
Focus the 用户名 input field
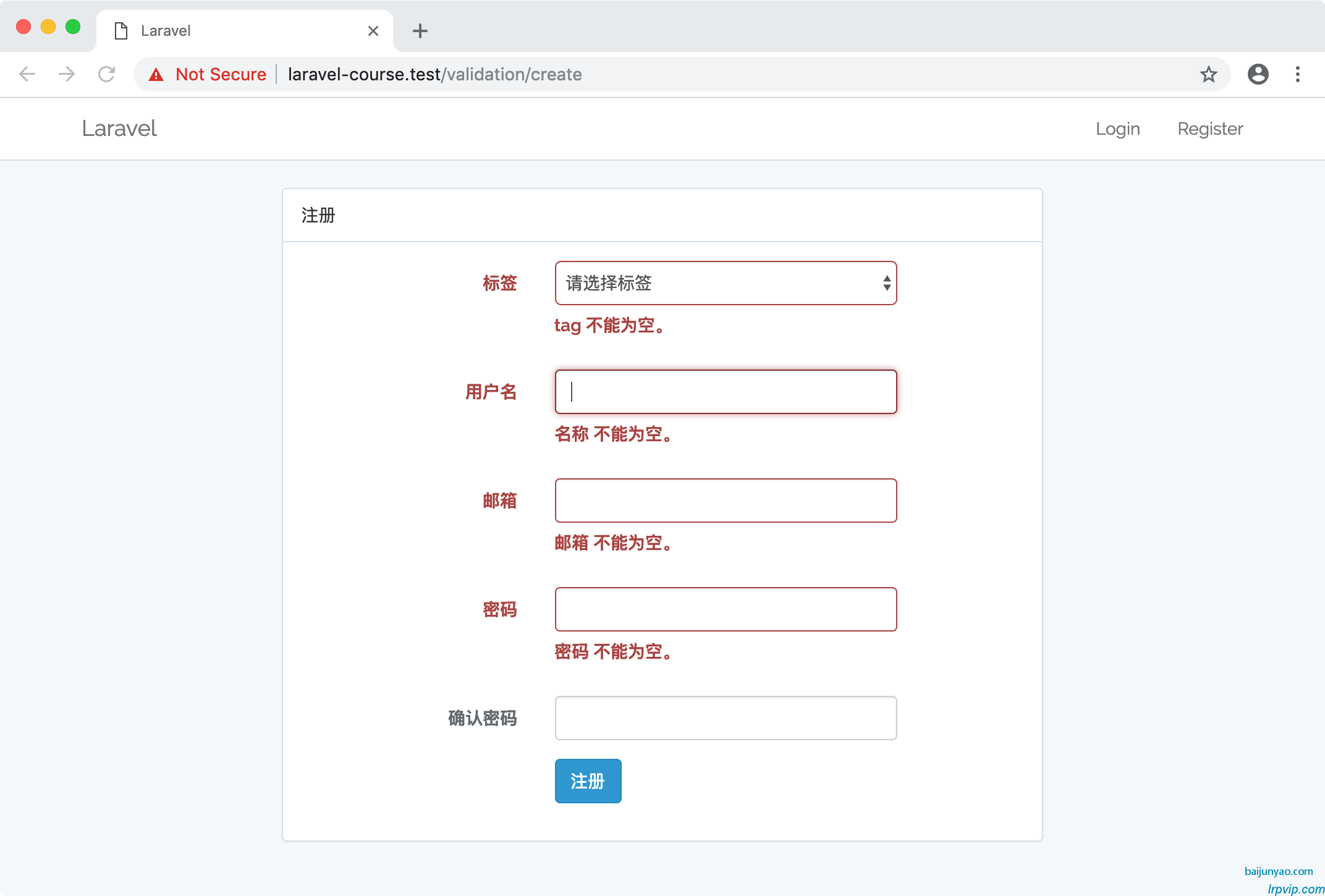point(726,392)
